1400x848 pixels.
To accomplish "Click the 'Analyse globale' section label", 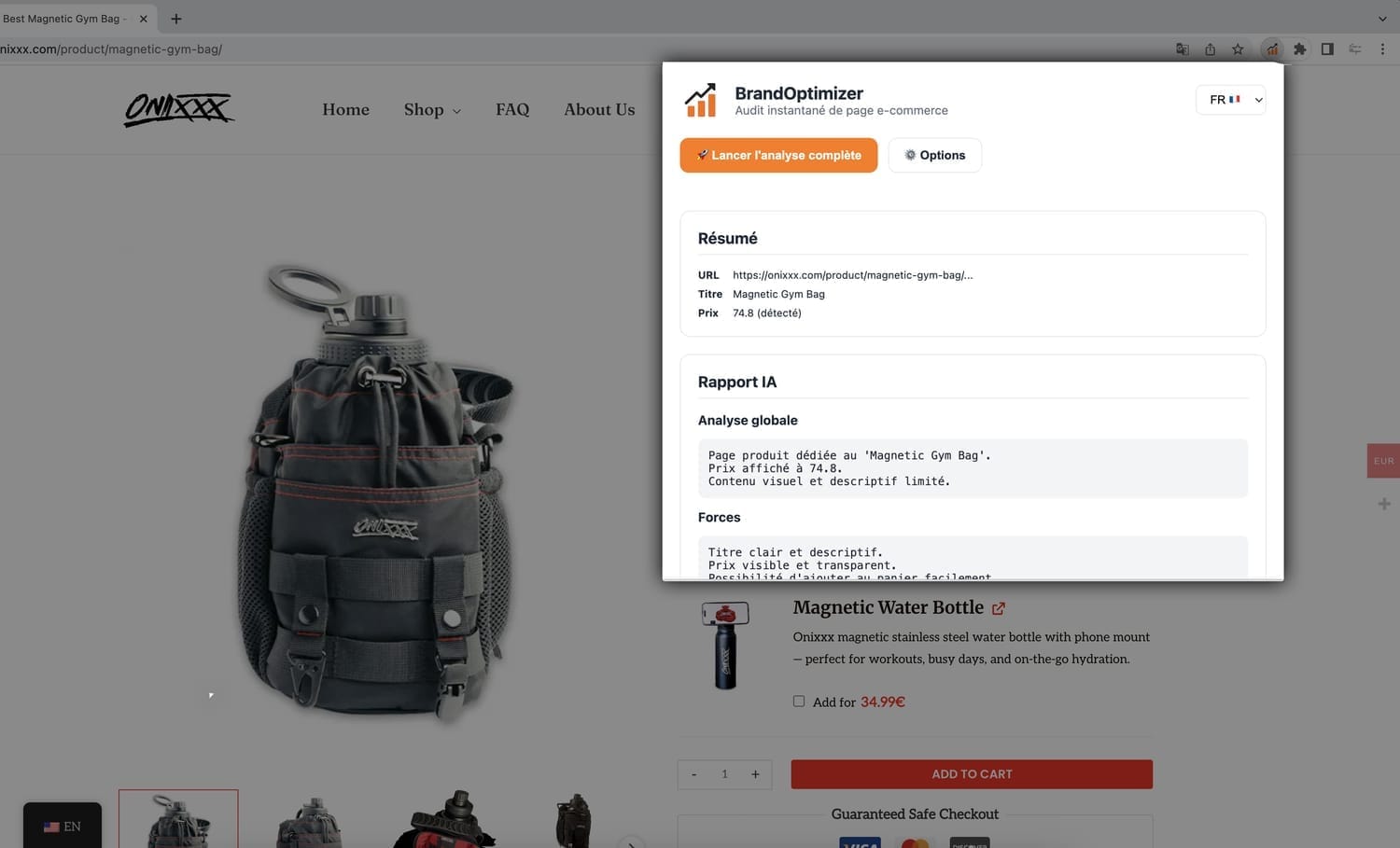I will coord(748,421).
